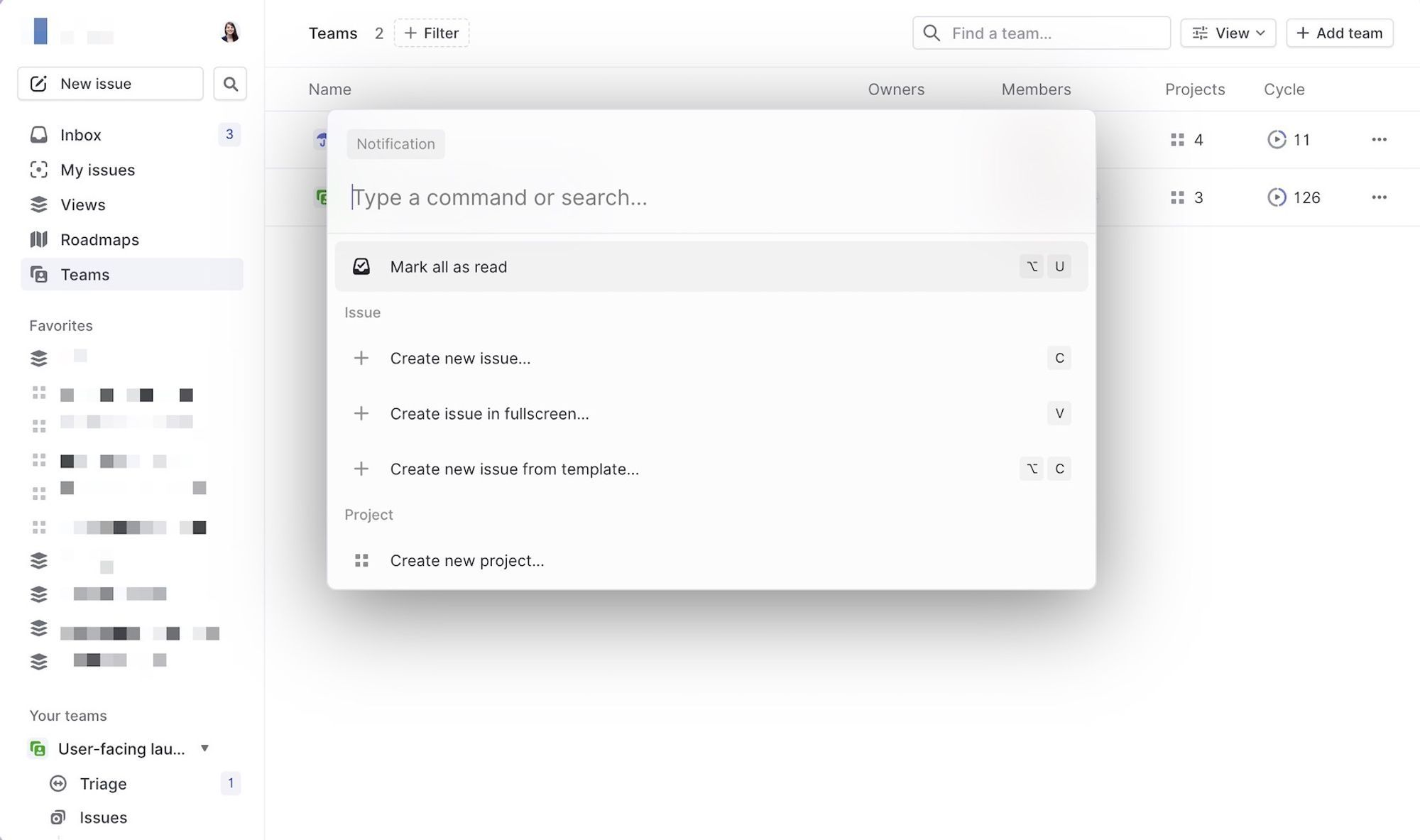Click the New issue button
The image size is (1420, 840).
coord(110,84)
